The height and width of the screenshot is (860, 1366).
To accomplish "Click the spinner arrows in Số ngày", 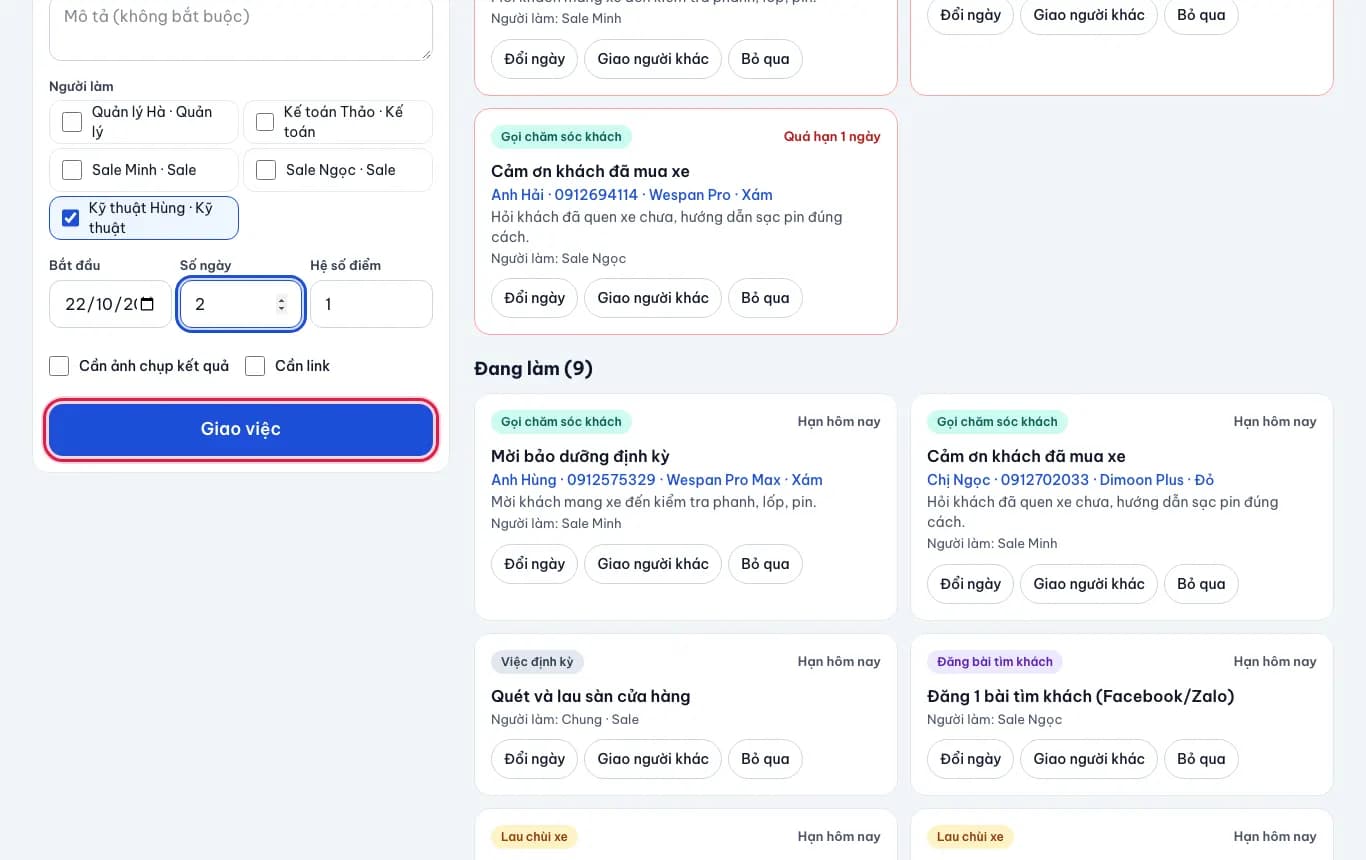I will pyautogui.click(x=281, y=304).
